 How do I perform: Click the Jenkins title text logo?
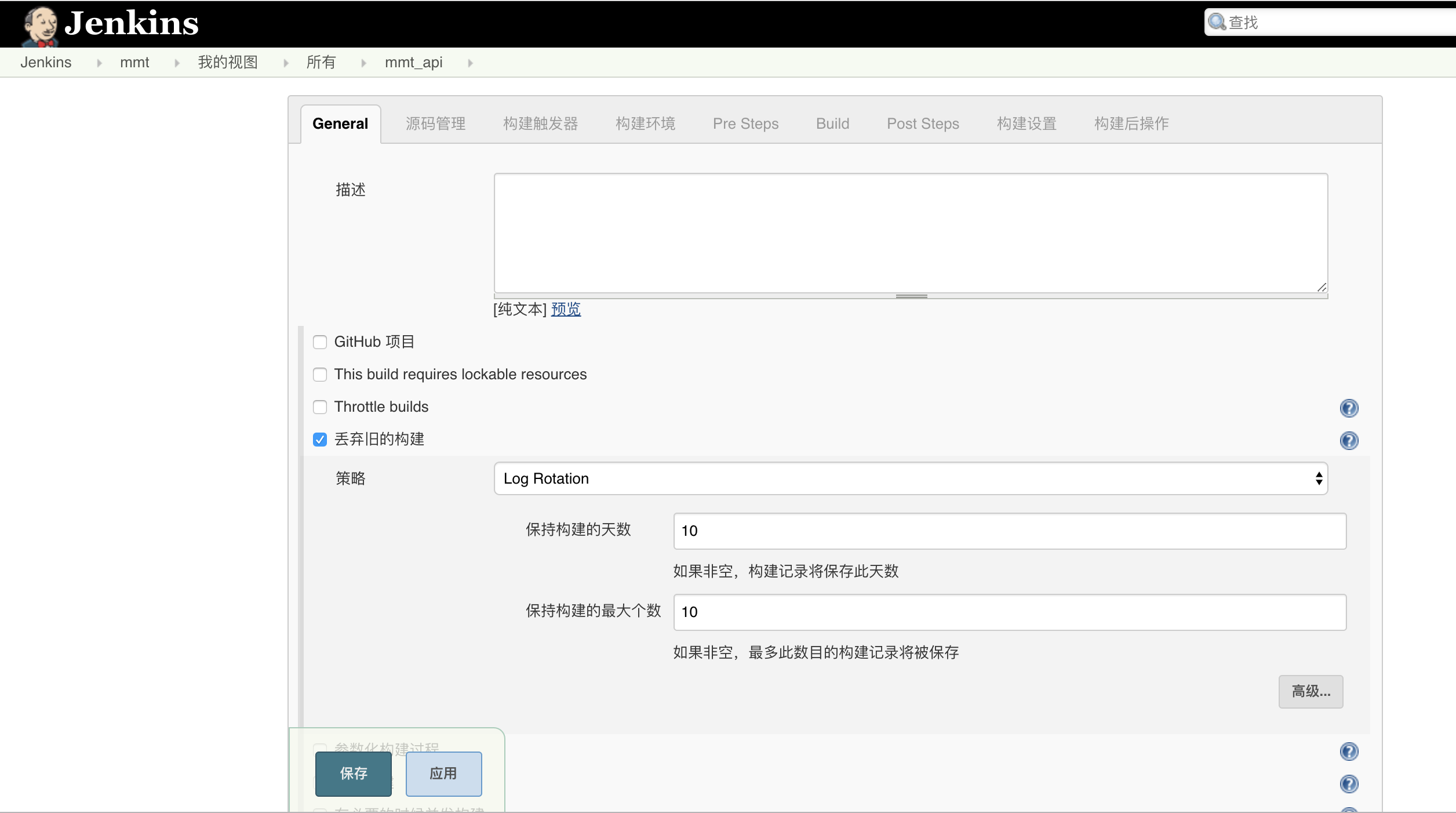pyautogui.click(x=132, y=23)
